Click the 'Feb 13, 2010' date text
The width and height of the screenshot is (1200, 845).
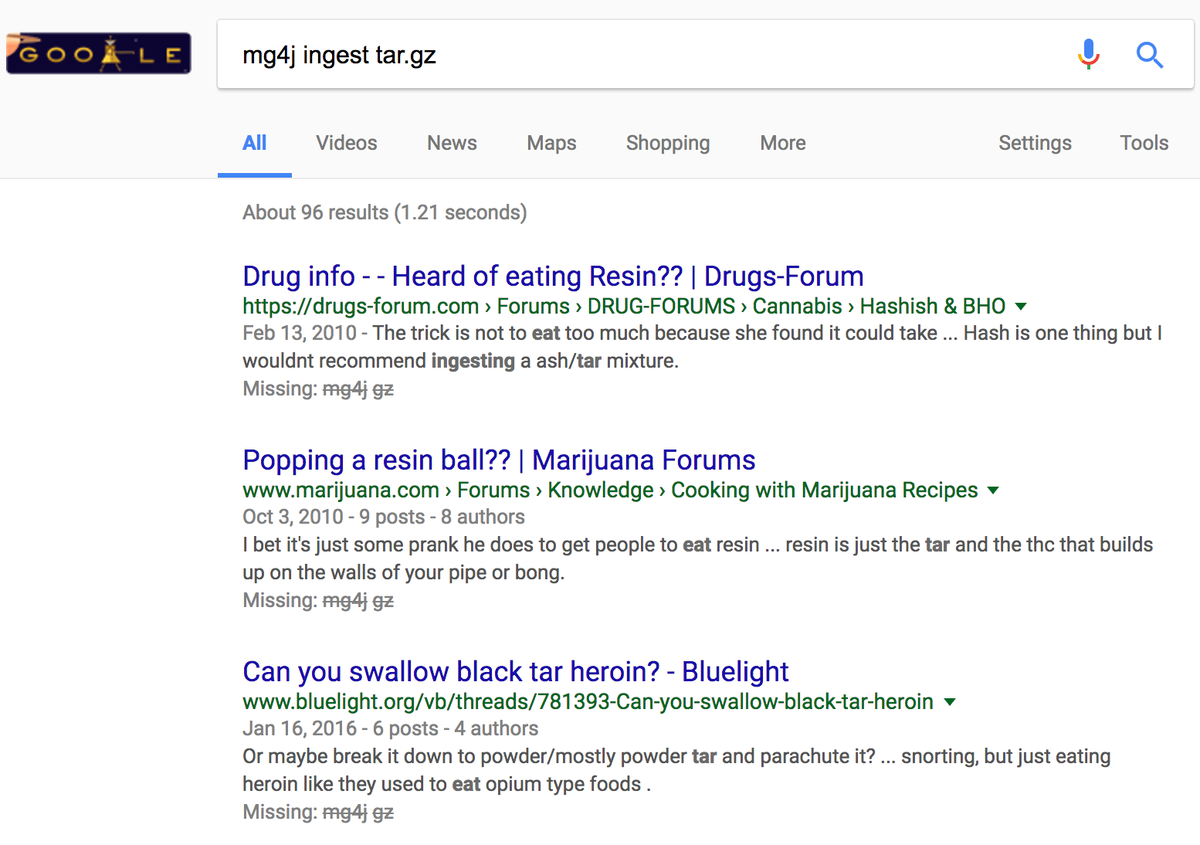pyautogui.click(x=300, y=333)
